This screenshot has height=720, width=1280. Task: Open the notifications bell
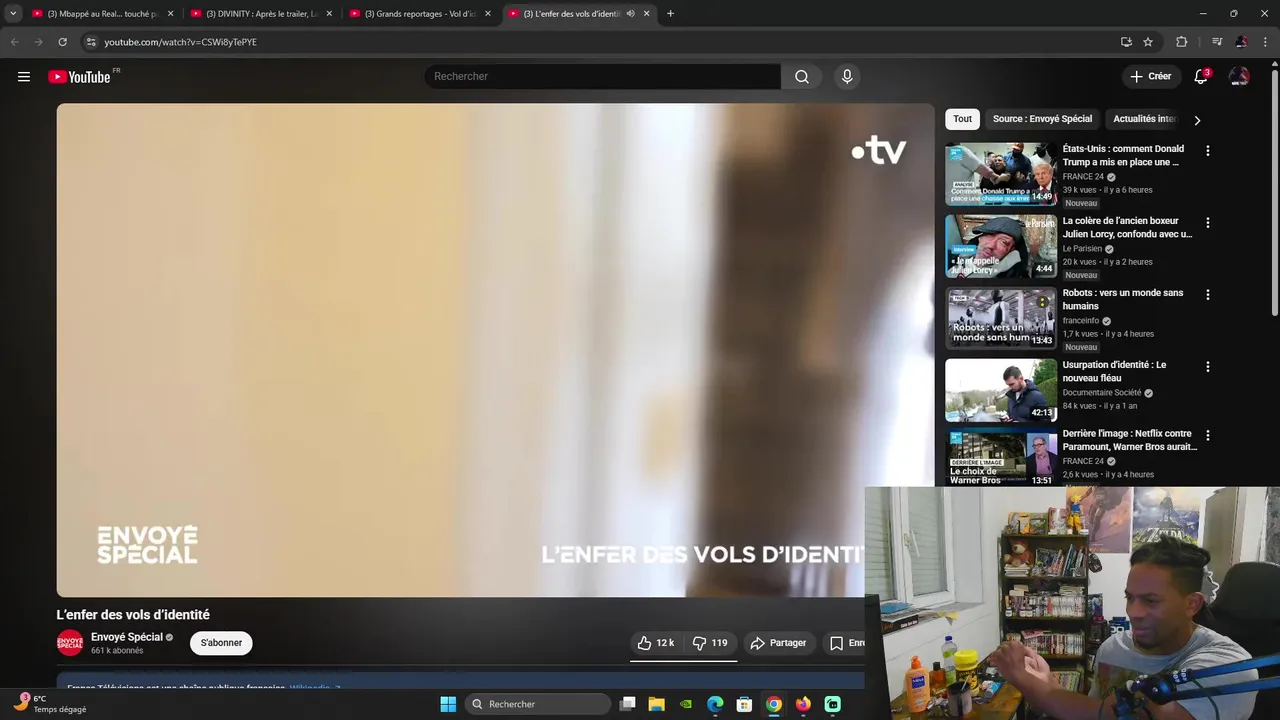click(x=1201, y=77)
